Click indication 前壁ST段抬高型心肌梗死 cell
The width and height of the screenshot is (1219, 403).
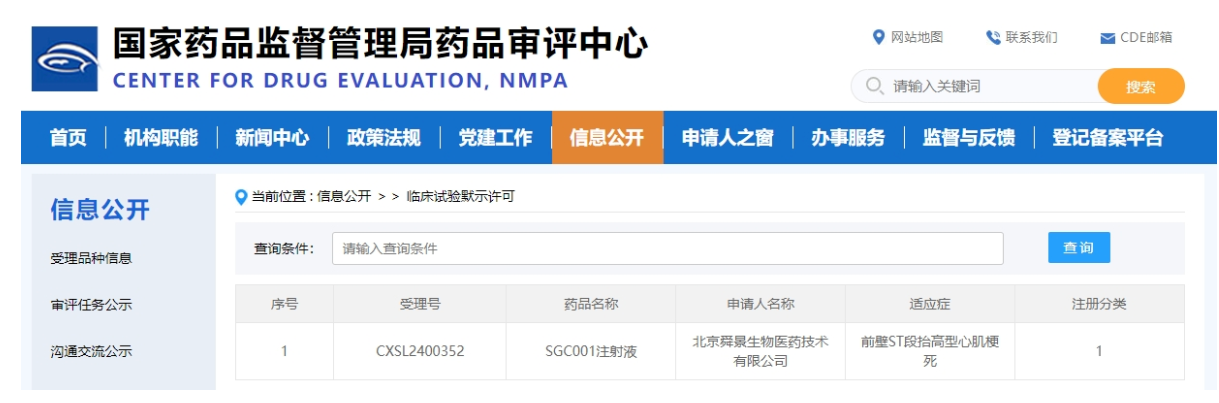930,351
